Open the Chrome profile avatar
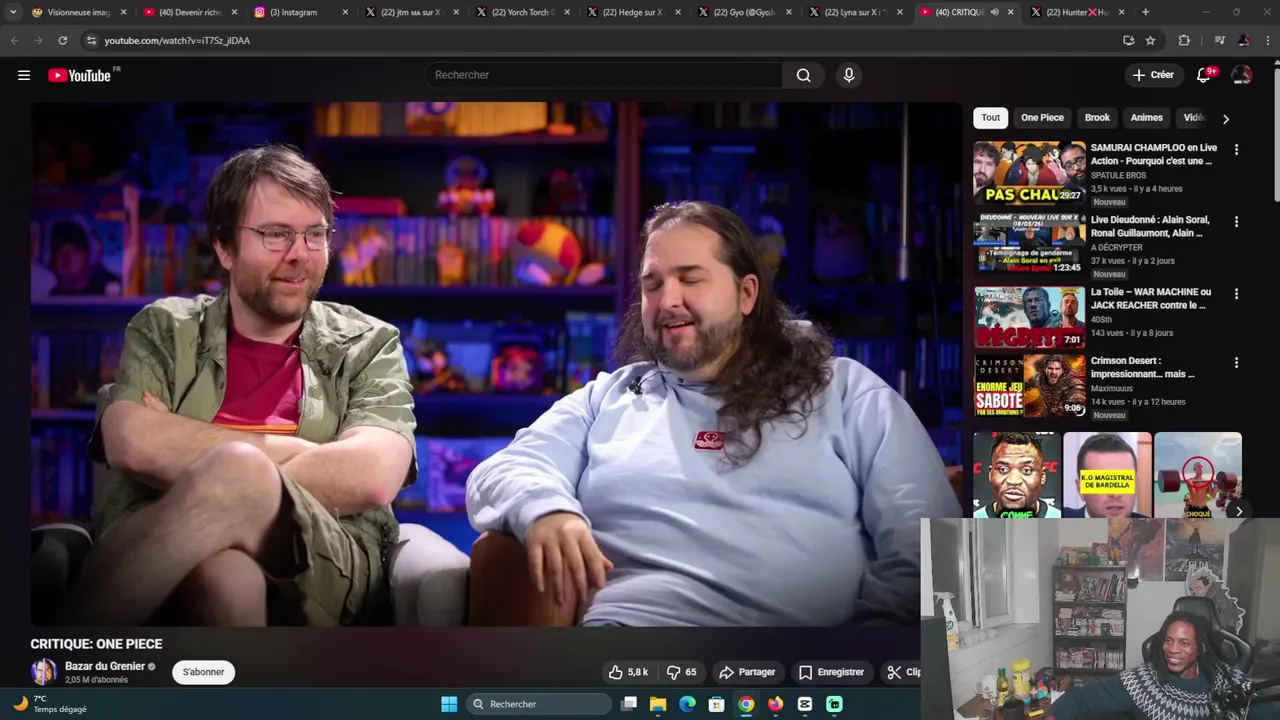The height and width of the screenshot is (720, 1280). pos(1244,40)
